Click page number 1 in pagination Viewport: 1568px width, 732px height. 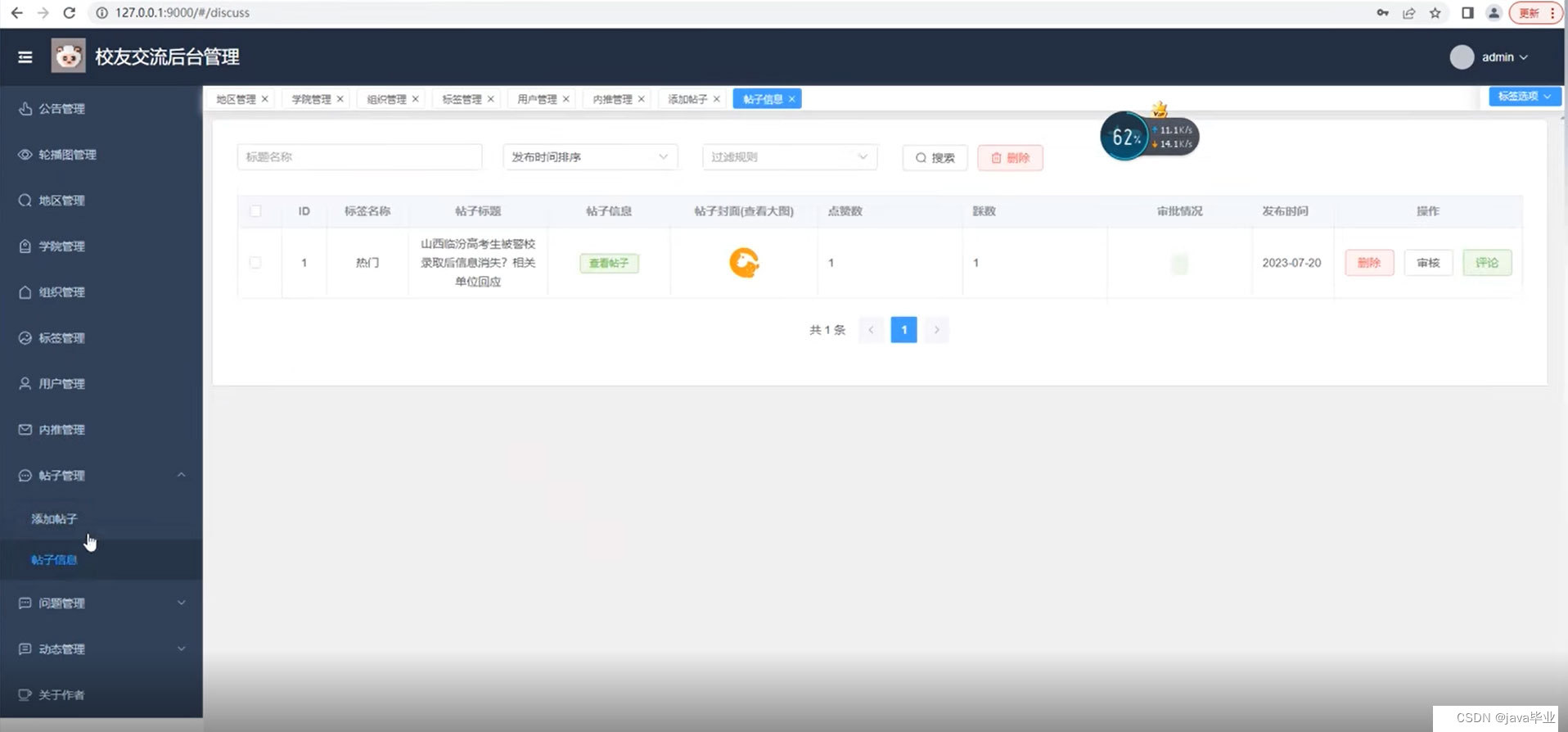point(903,330)
